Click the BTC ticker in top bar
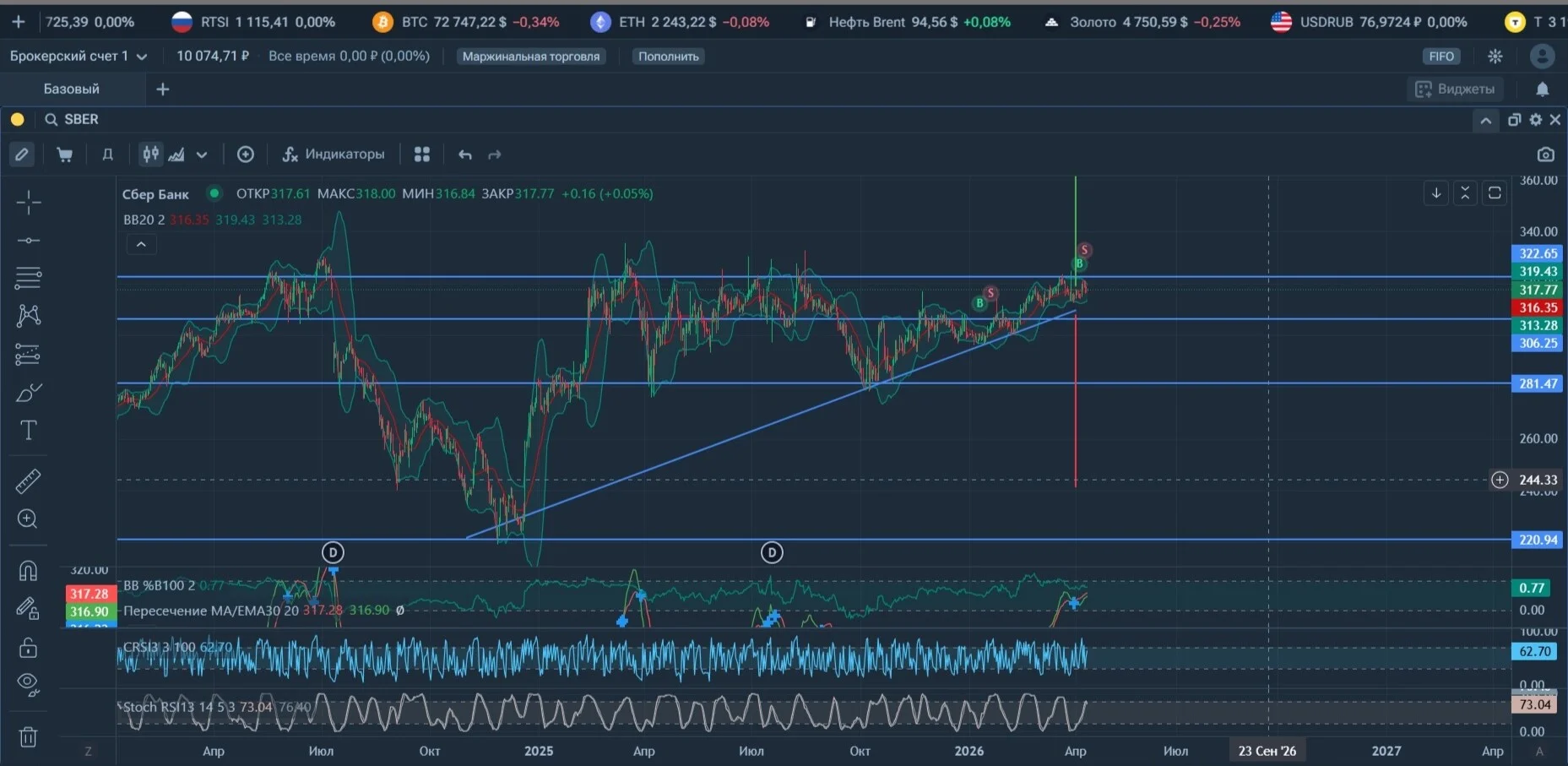This screenshot has height=766, width=1568. pyautogui.click(x=465, y=22)
